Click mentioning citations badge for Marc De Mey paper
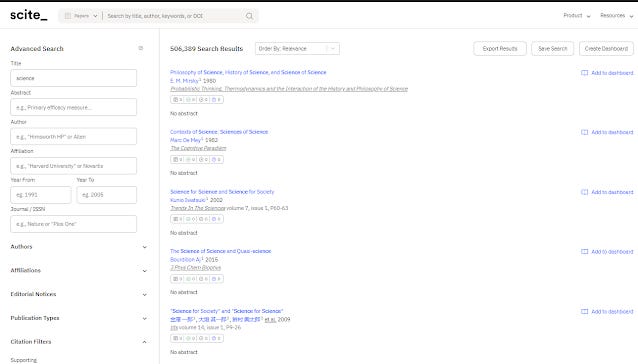The height and width of the screenshot is (364, 638). tap(203, 159)
